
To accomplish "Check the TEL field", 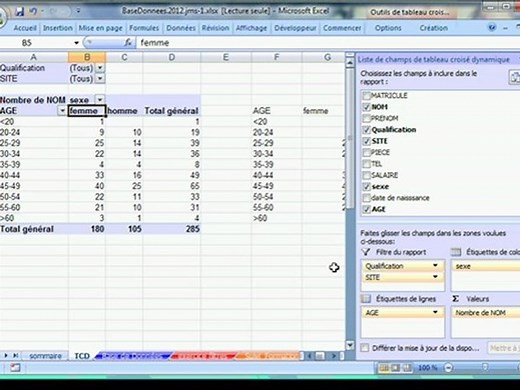I will [366, 164].
